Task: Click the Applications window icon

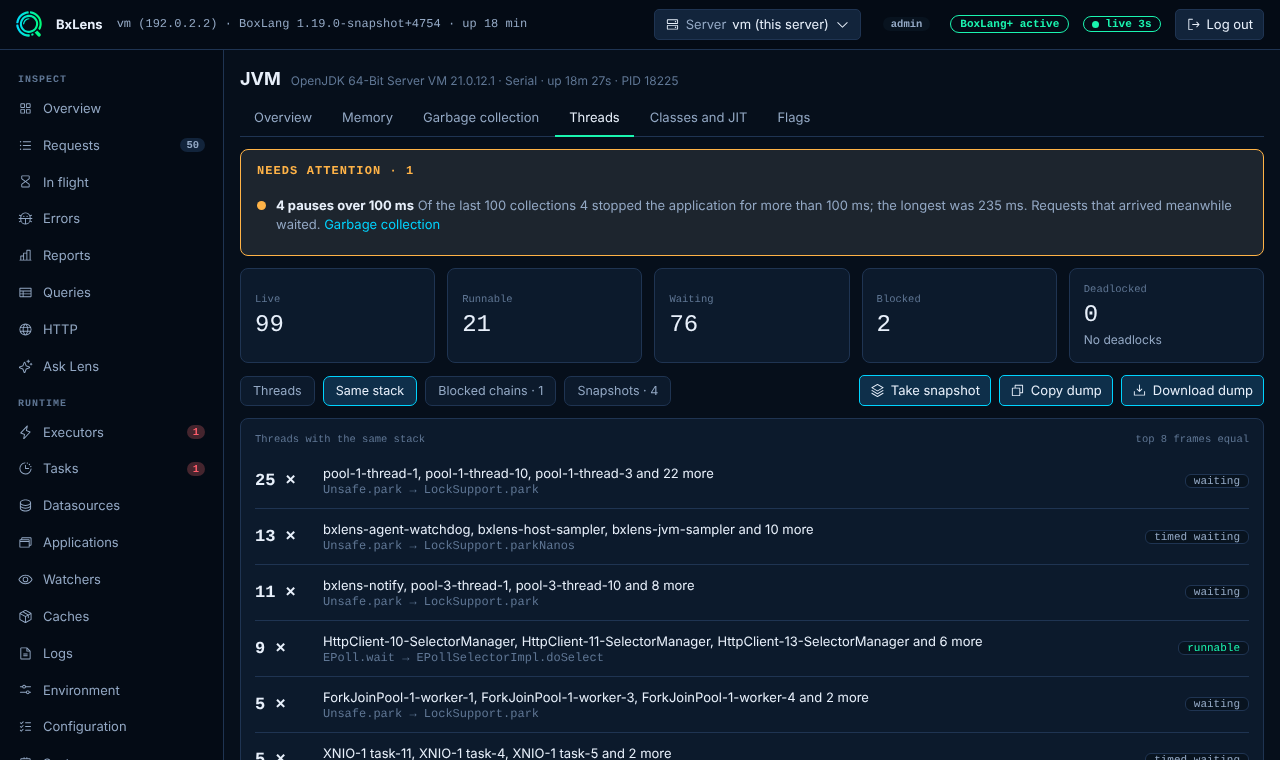Action: click(x=25, y=542)
